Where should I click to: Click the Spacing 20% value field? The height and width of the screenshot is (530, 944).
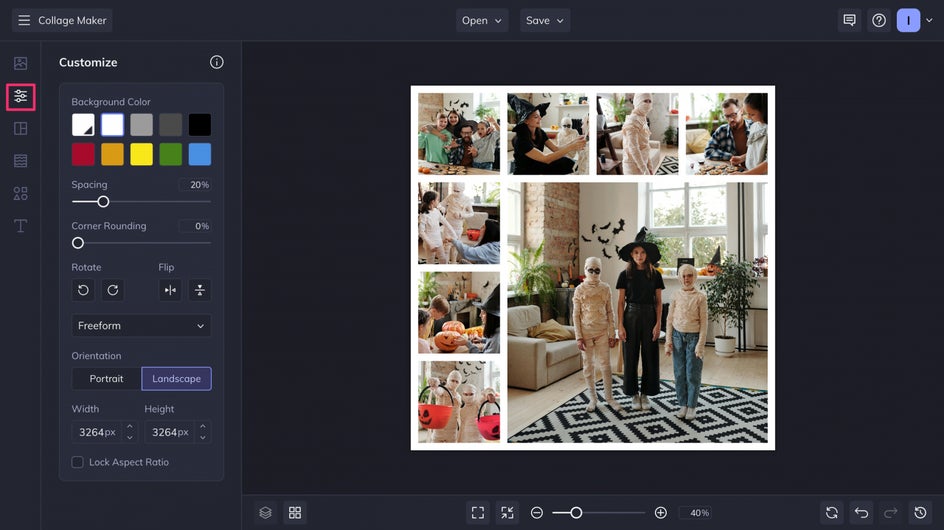tap(195, 185)
